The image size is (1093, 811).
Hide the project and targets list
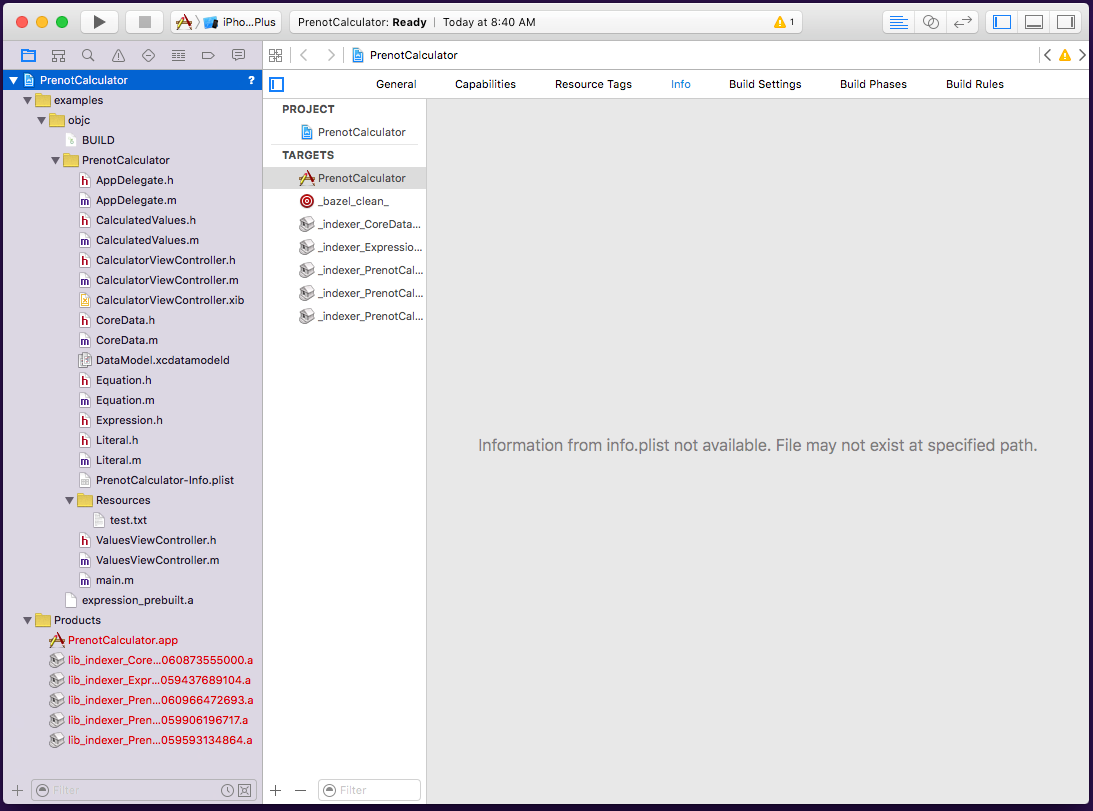(x=277, y=84)
